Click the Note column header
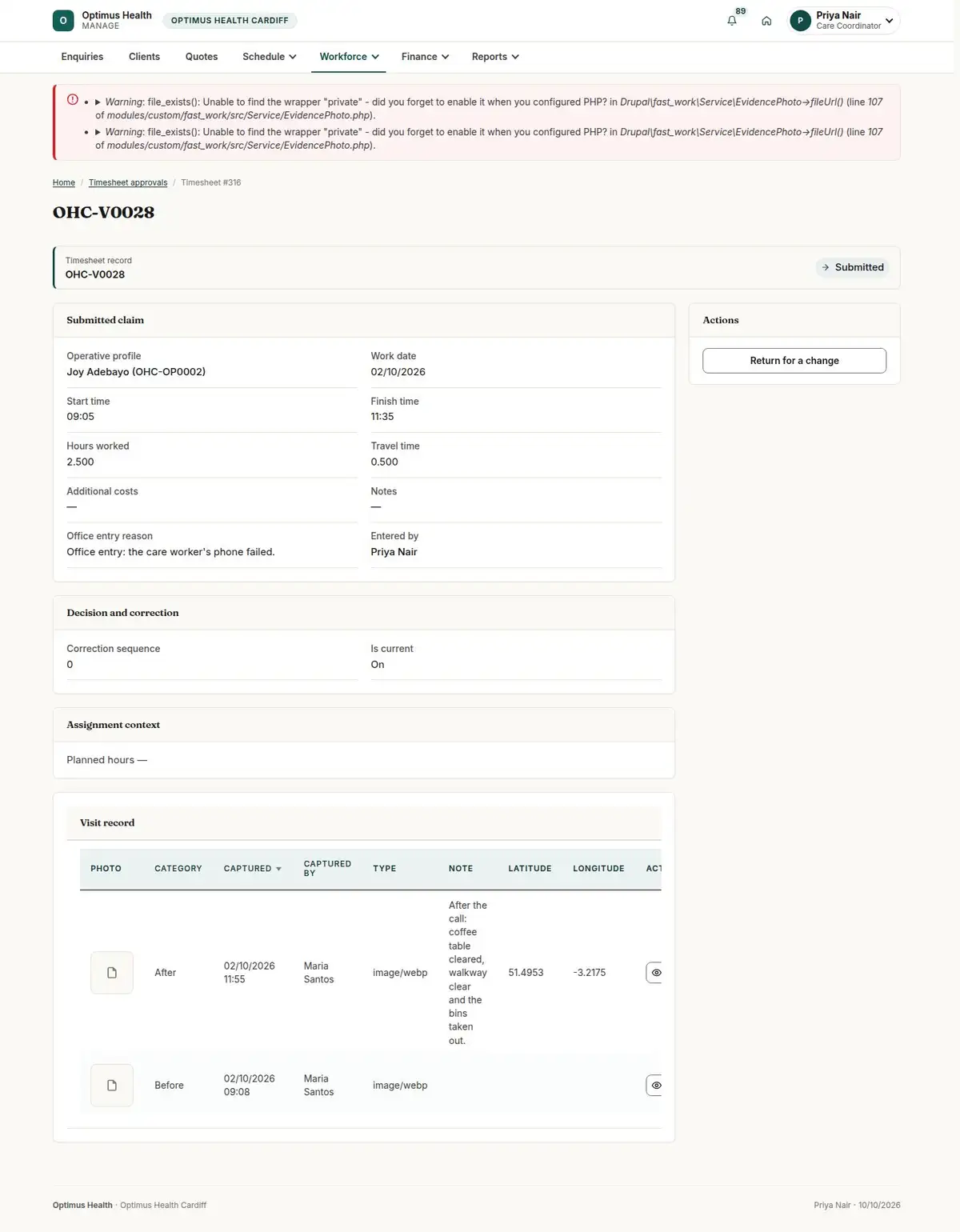960x1232 pixels. (x=461, y=869)
